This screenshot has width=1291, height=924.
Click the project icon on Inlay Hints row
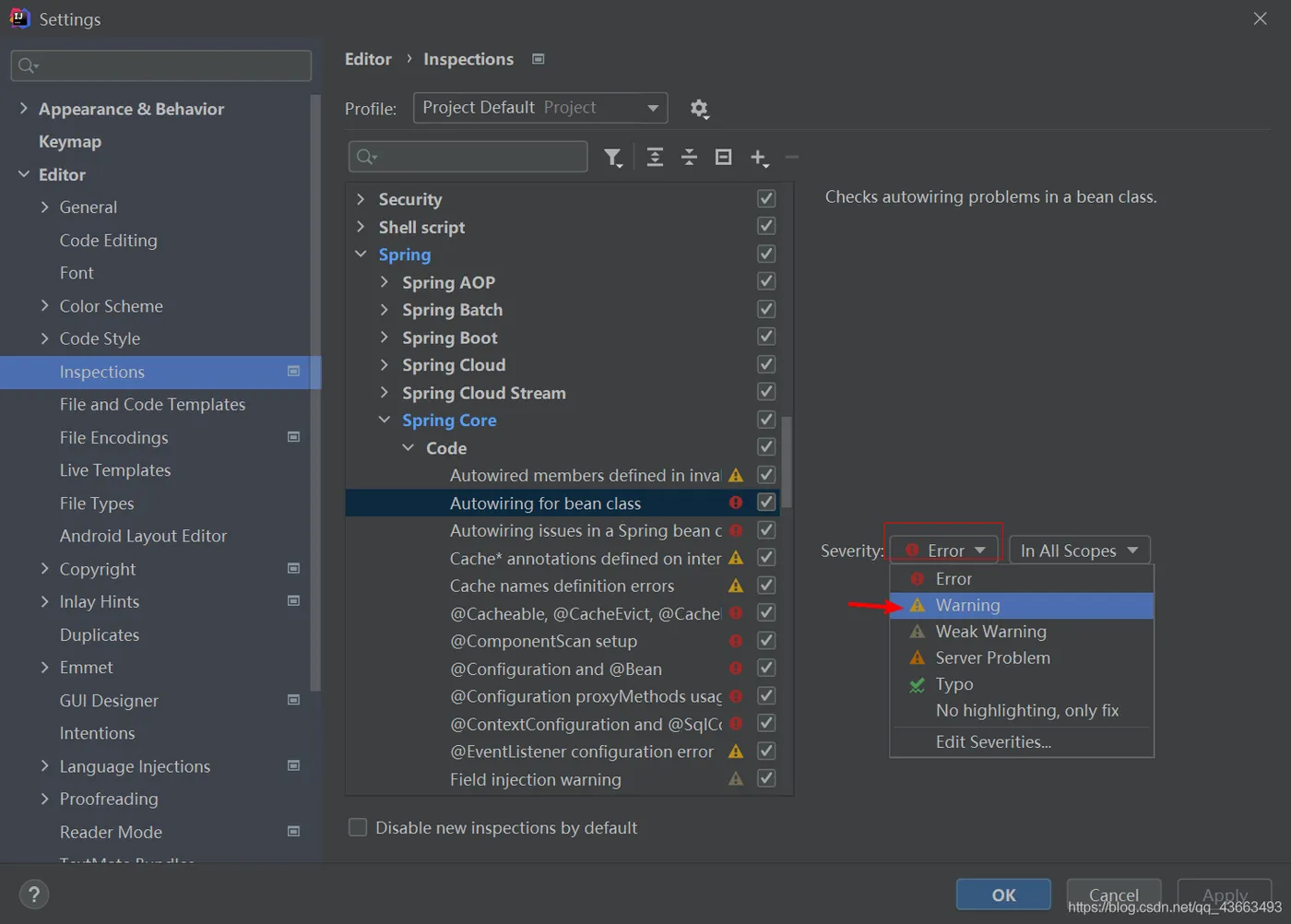294,601
